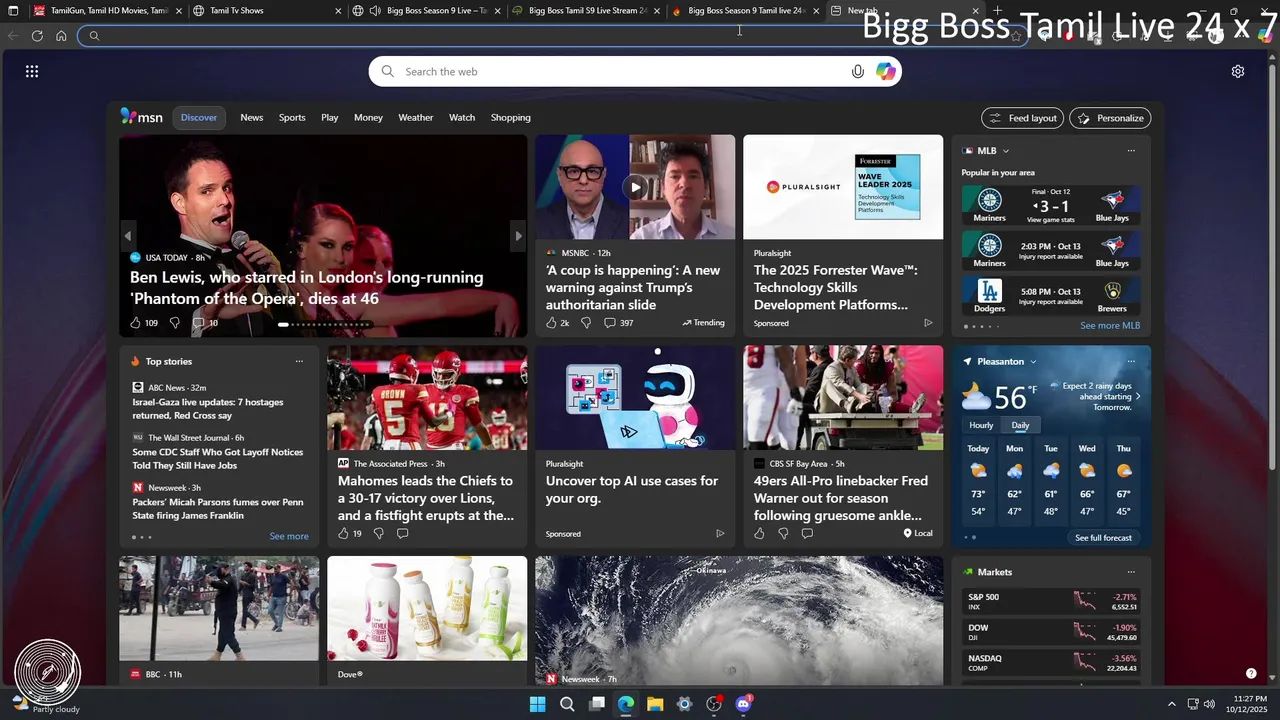Open comments on the Mahomes article

pyautogui.click(x=403, y=534)
